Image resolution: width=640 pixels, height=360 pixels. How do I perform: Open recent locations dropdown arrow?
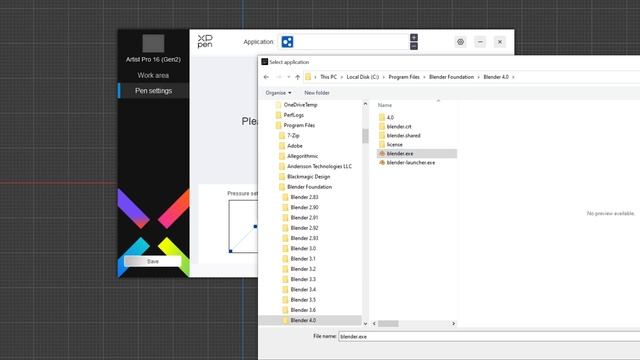(x=289, y=77)
